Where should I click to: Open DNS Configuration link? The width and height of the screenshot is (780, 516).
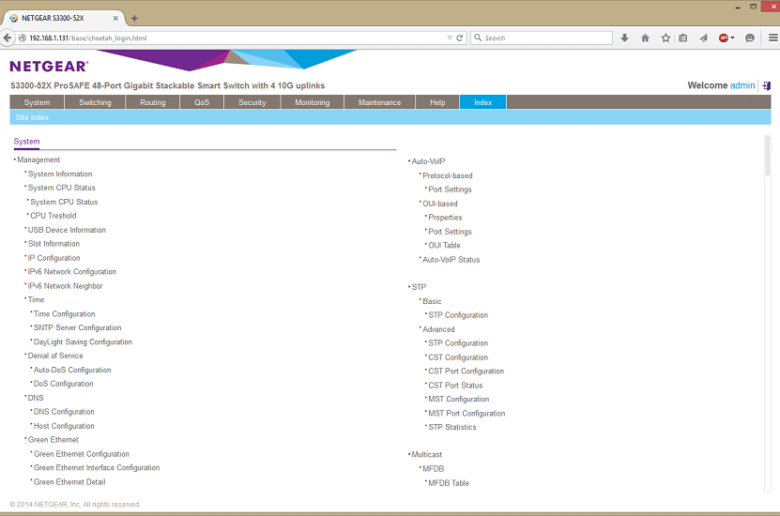click(64, 412)
